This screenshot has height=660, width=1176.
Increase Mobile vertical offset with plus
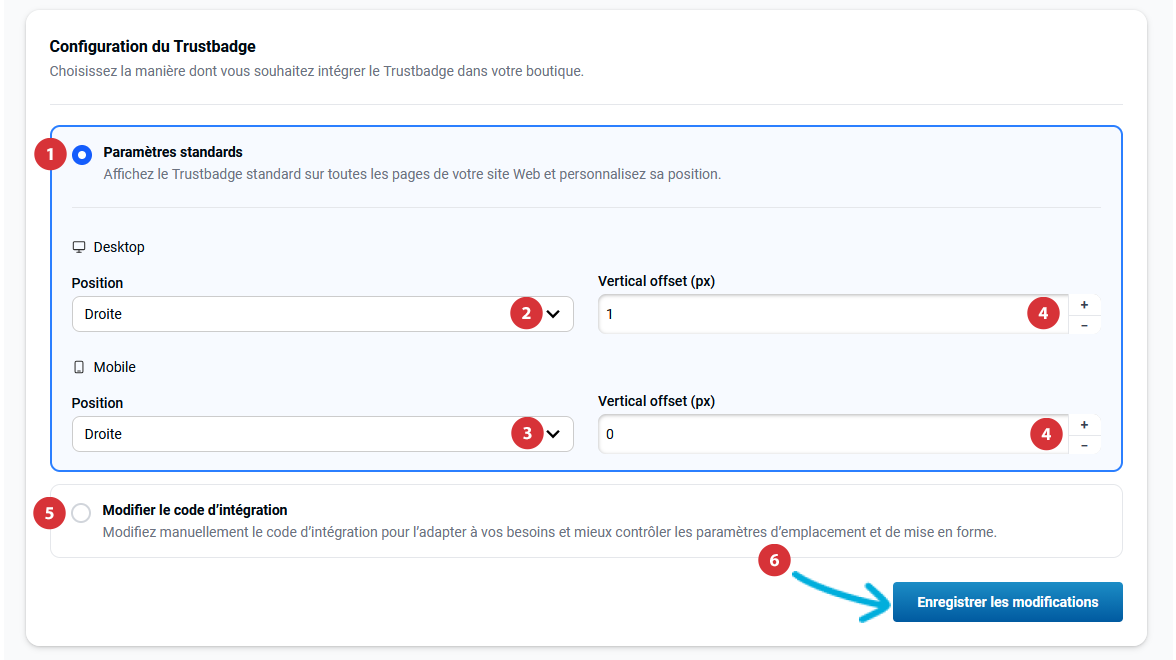tap(1084, 425)
